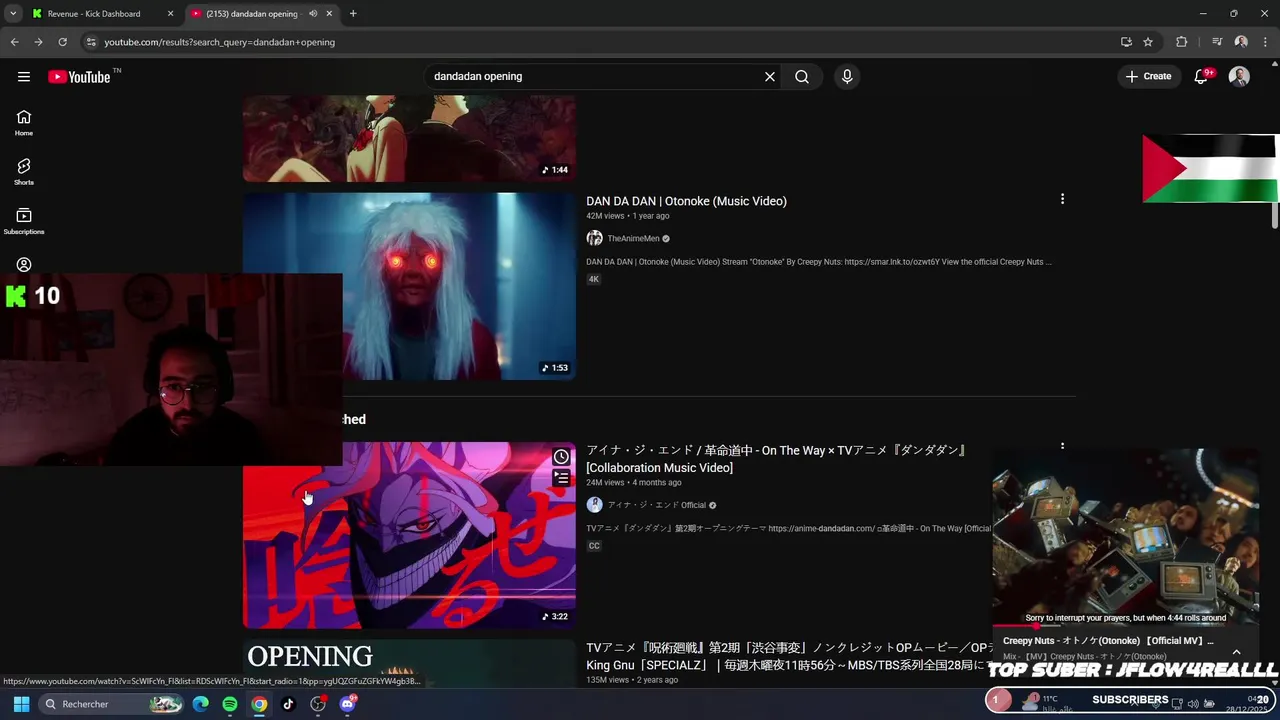1280x720 pixels.
Task: Click the miniplayer video of Creepy Nuts
Action: coord(1125,537)
